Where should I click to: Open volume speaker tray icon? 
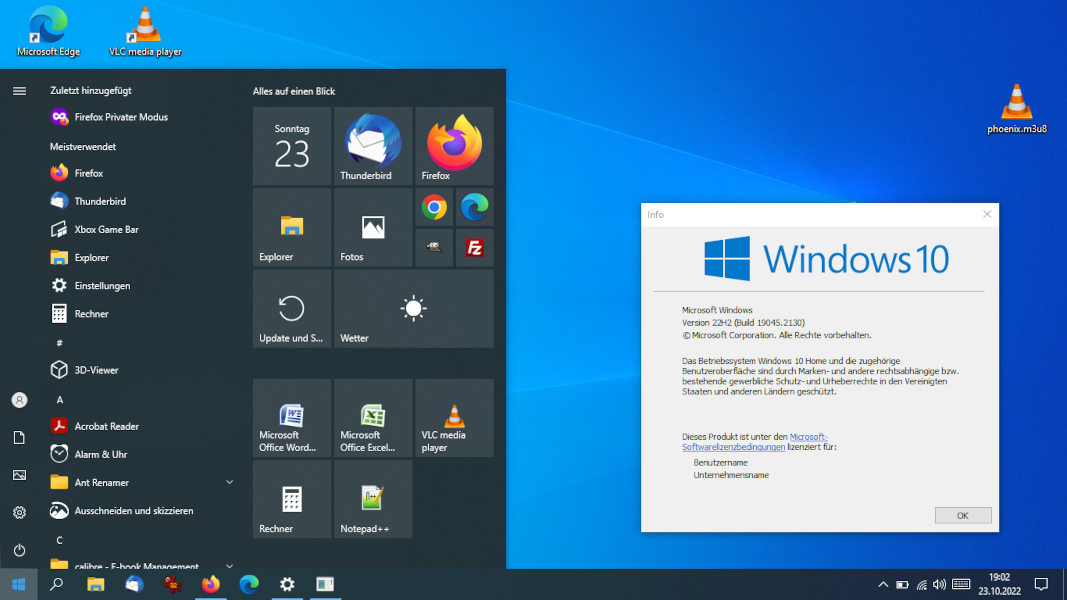[940, 584]
